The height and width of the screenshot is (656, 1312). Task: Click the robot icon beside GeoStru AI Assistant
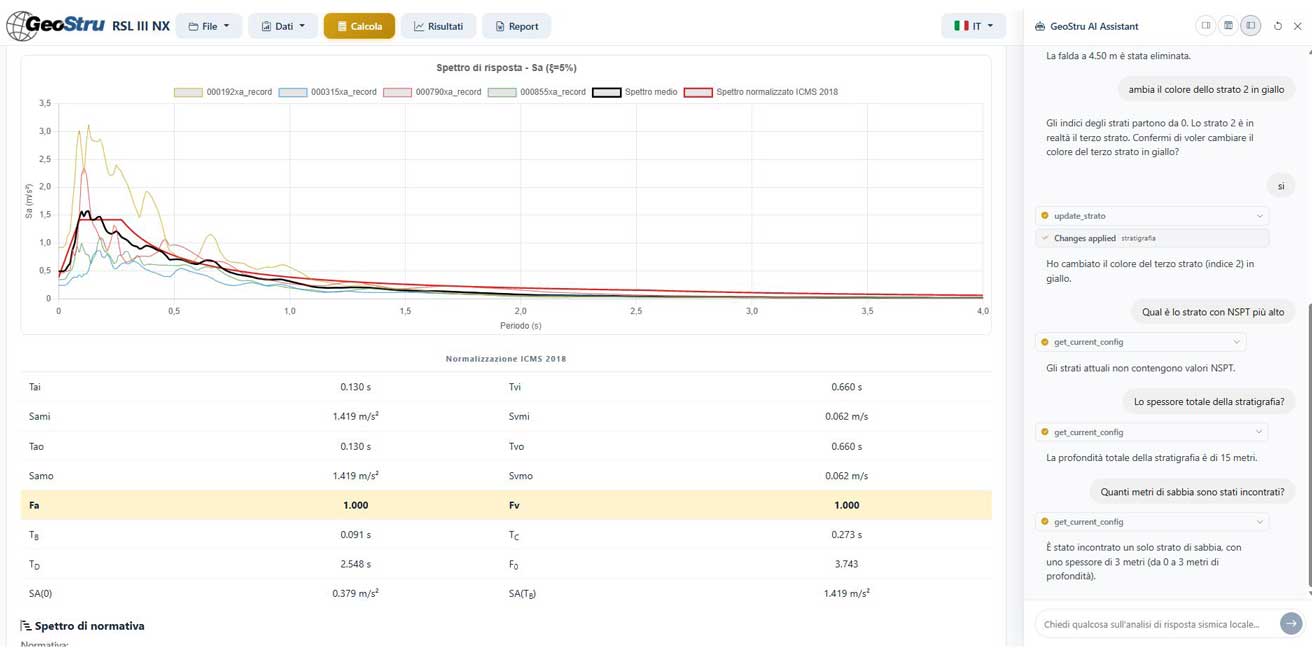(x=1040, y=26)
